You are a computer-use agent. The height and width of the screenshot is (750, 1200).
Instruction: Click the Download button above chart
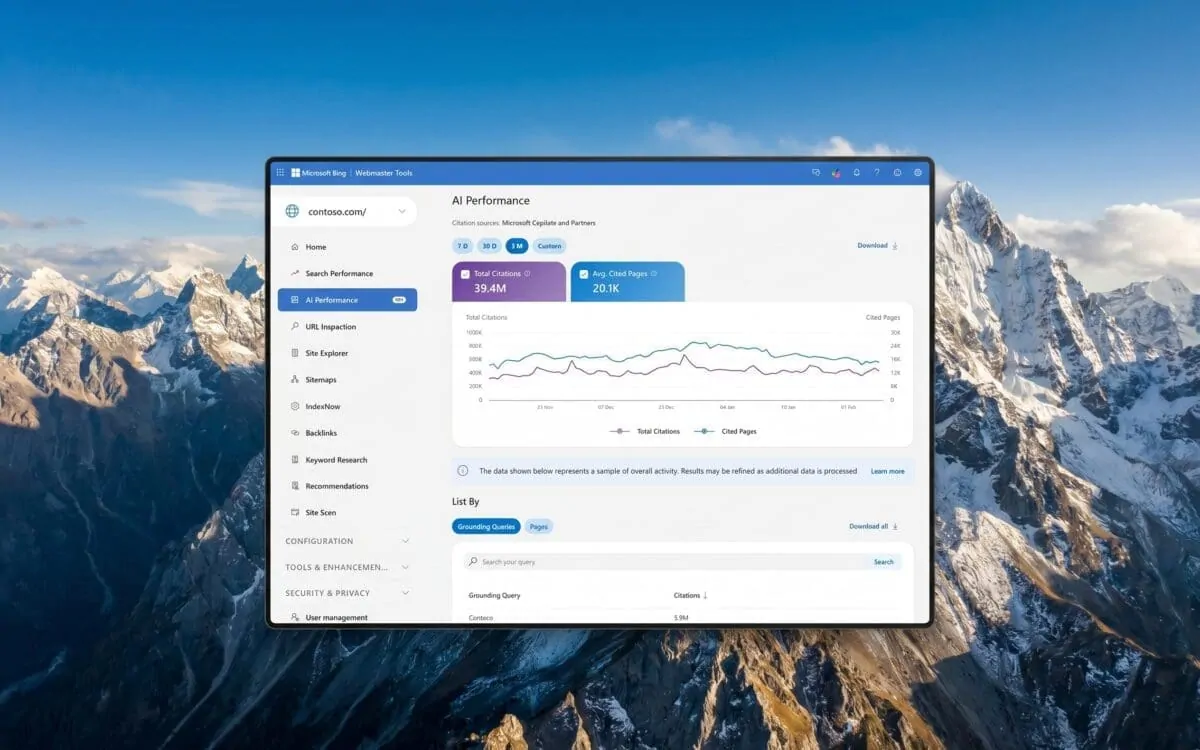click(x=877, y=245)
